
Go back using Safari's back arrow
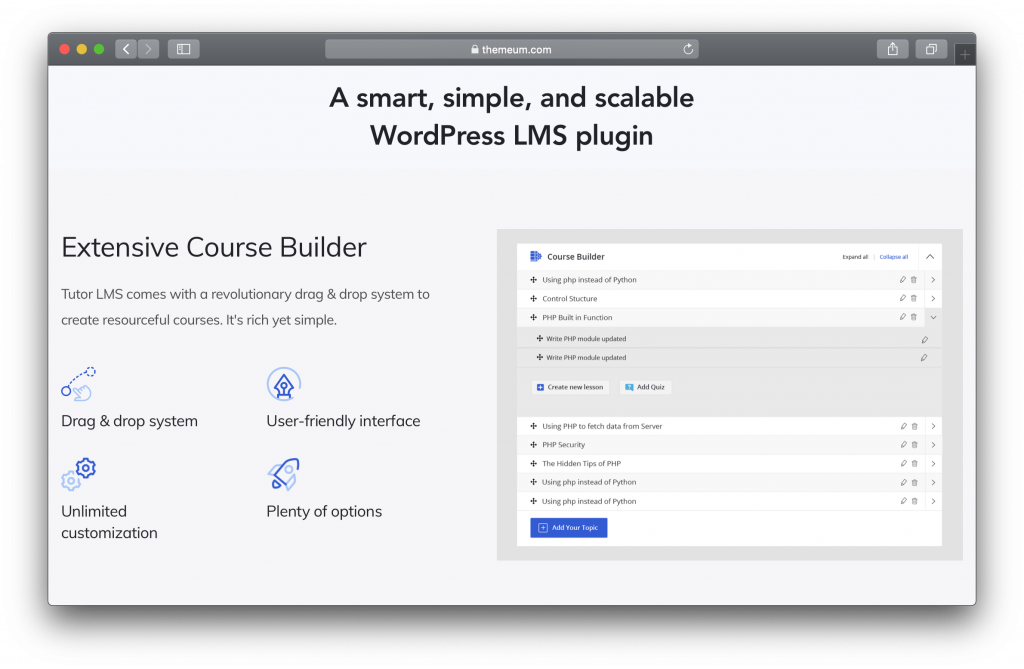[126, 49]
